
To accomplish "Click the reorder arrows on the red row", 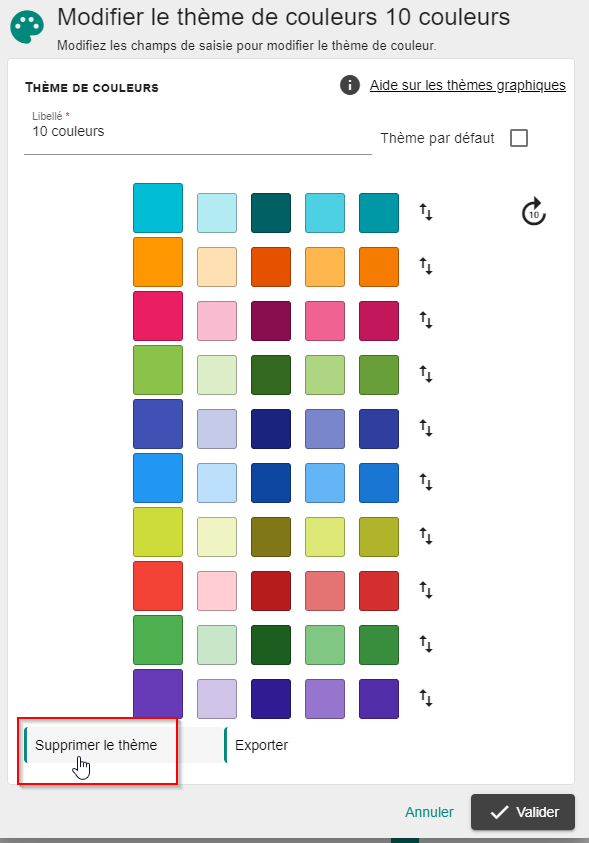I will point(426,590).
